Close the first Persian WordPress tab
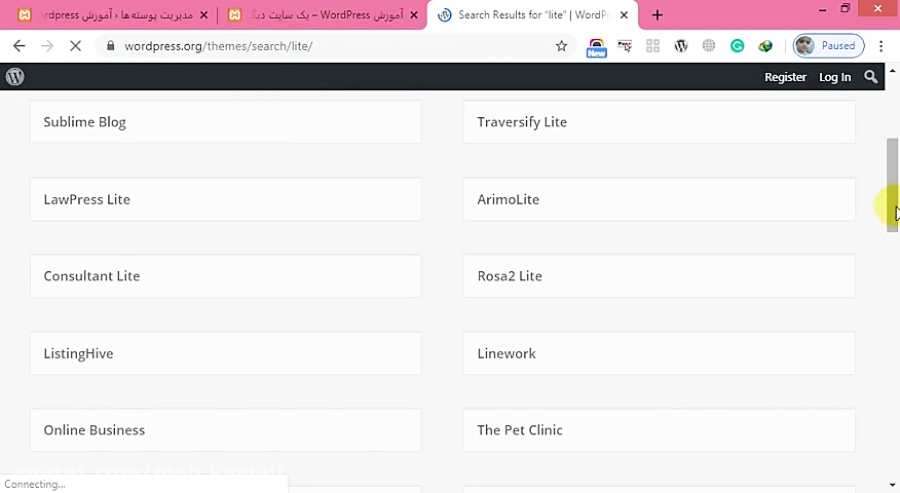Screen dimensions: 900x493 203,15
